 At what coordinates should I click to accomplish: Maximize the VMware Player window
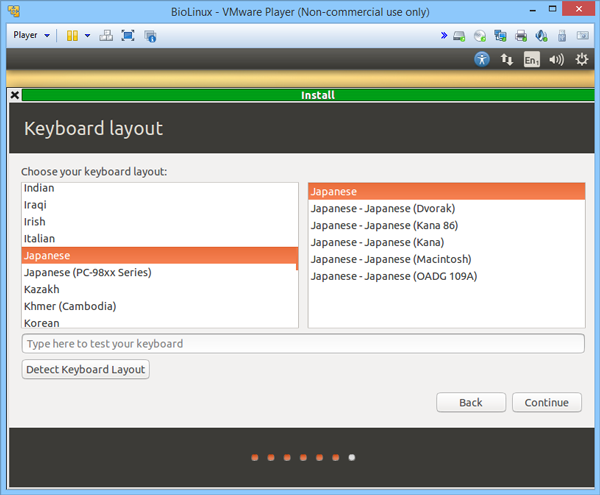[x=552, y=9]
